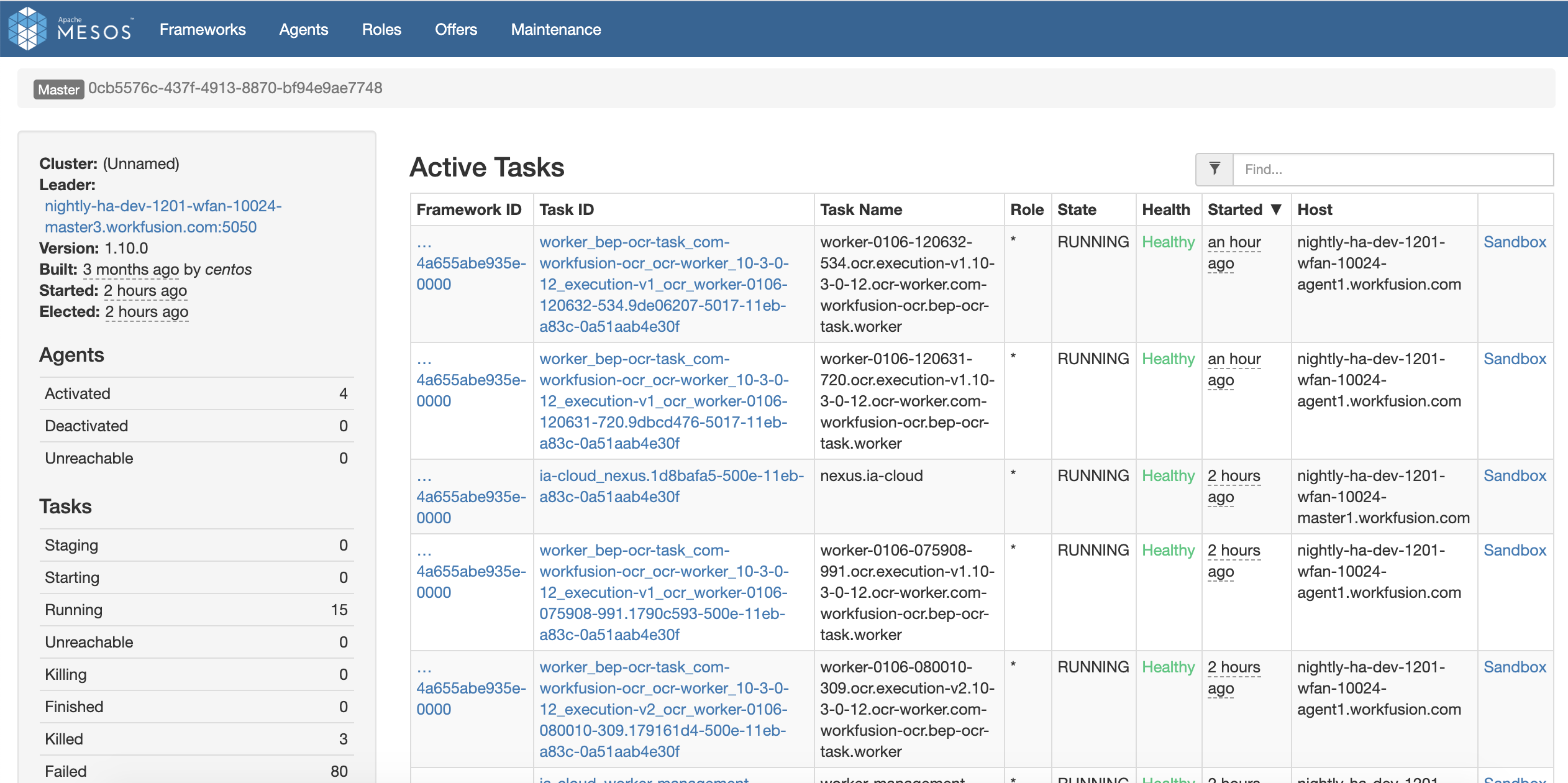Click the Starting tasks row
Screen dimensions: 1568x783
[x=196, y=577]
